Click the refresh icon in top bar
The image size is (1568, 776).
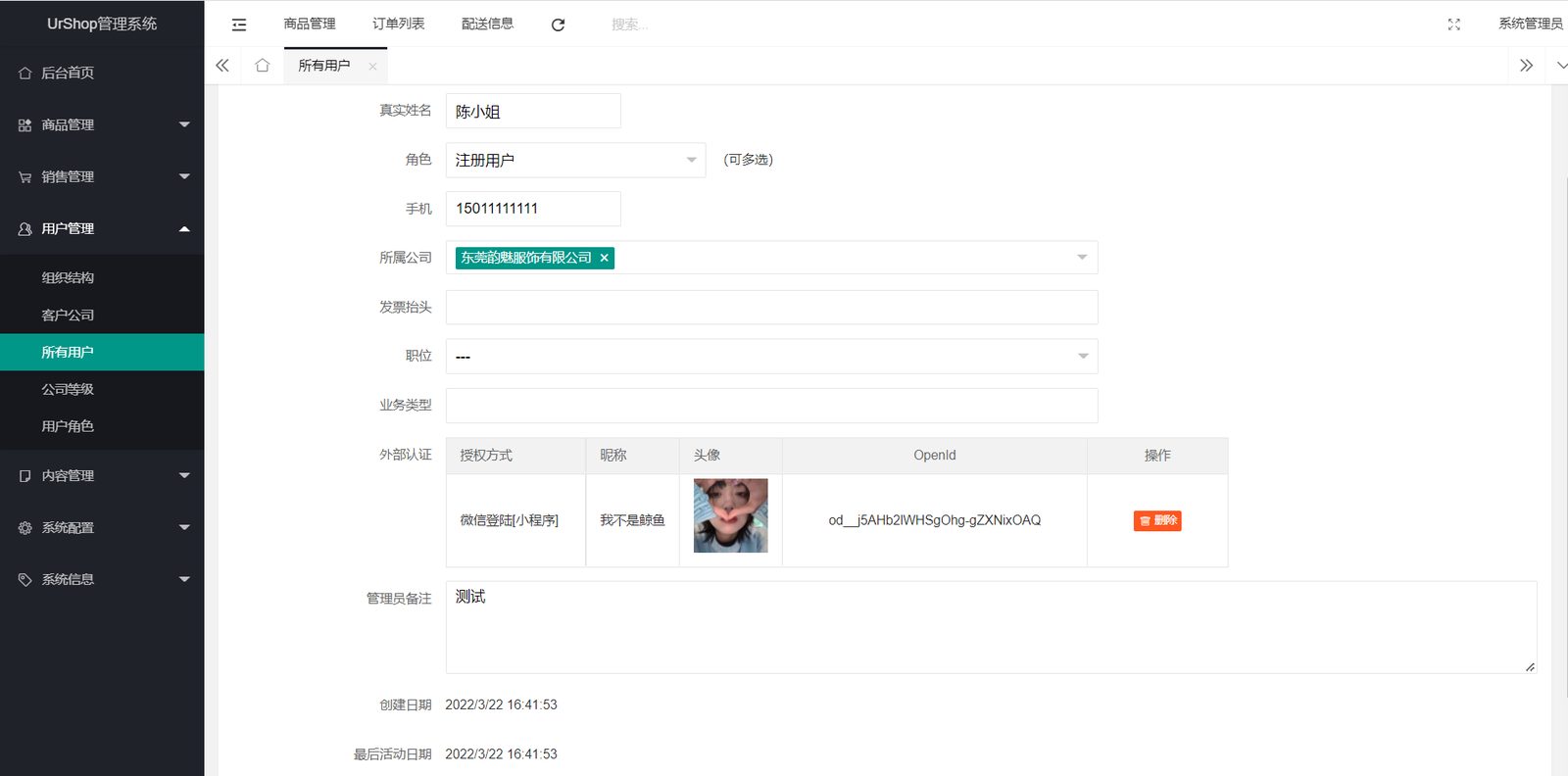point(558,24)
